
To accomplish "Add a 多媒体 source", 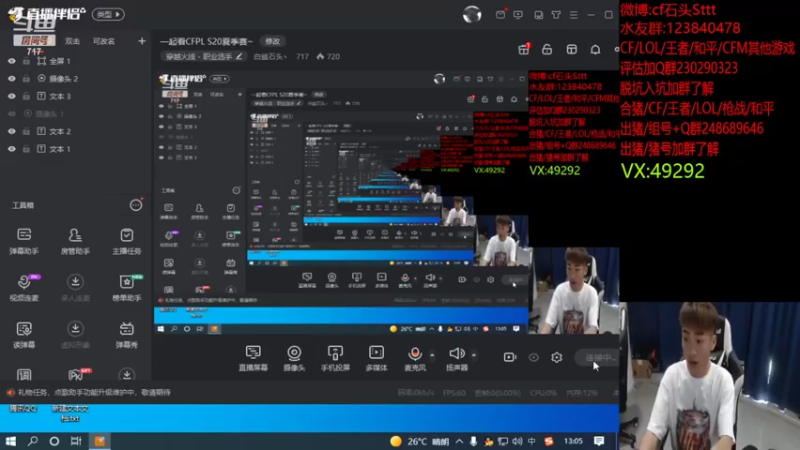I will coord(377,358).
